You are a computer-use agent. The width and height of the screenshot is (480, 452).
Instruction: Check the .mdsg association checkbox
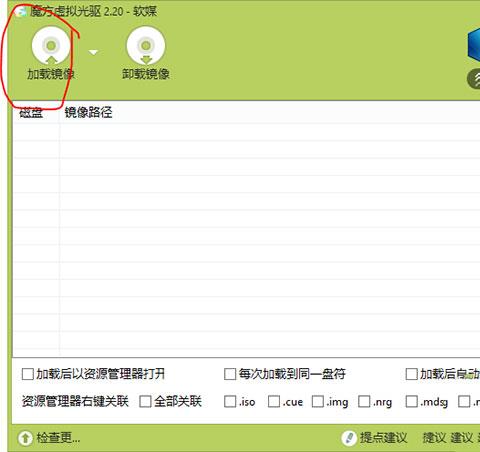click(x=411, y=401)
